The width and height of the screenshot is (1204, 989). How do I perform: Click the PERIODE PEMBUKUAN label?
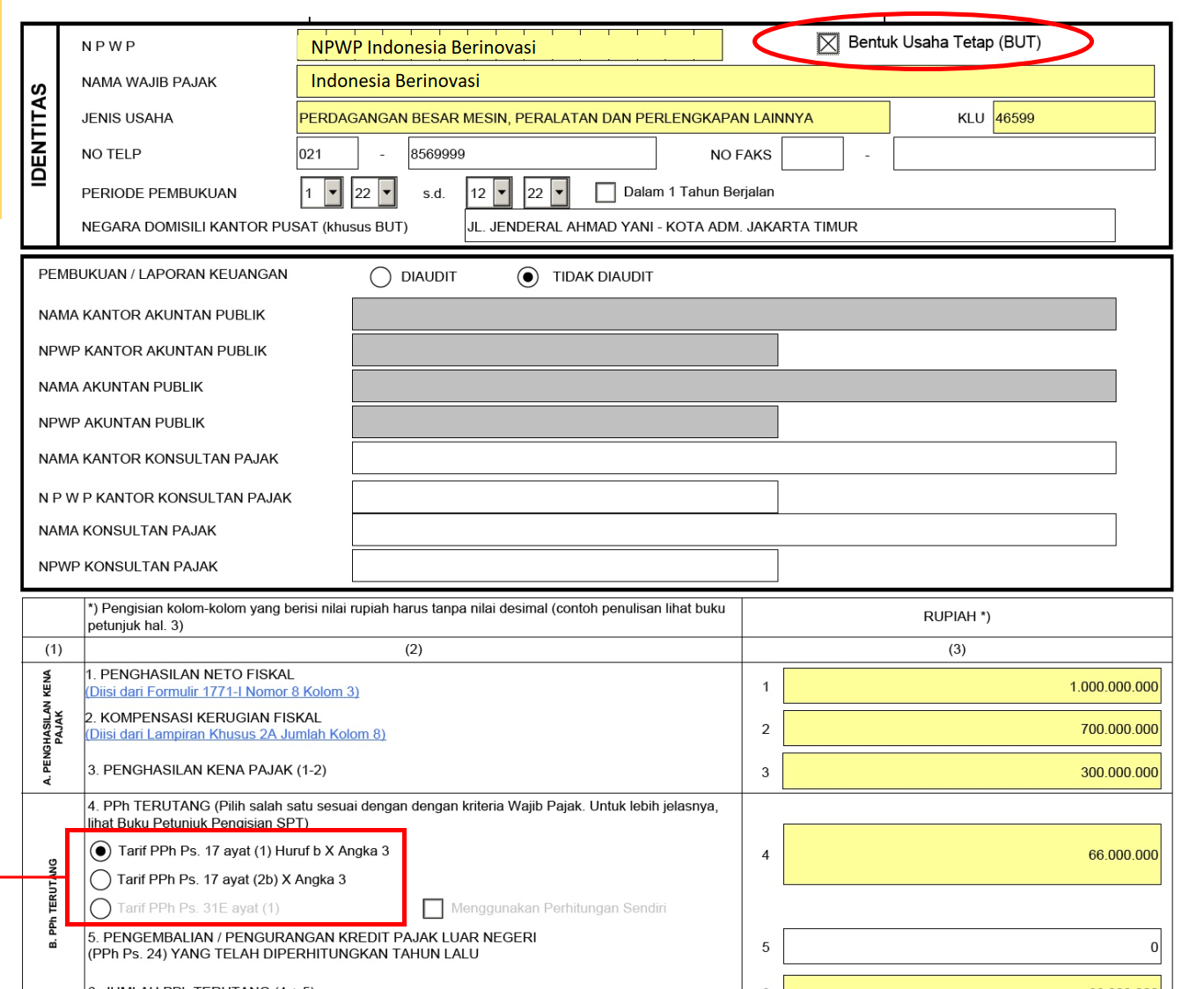click(159, 194)
